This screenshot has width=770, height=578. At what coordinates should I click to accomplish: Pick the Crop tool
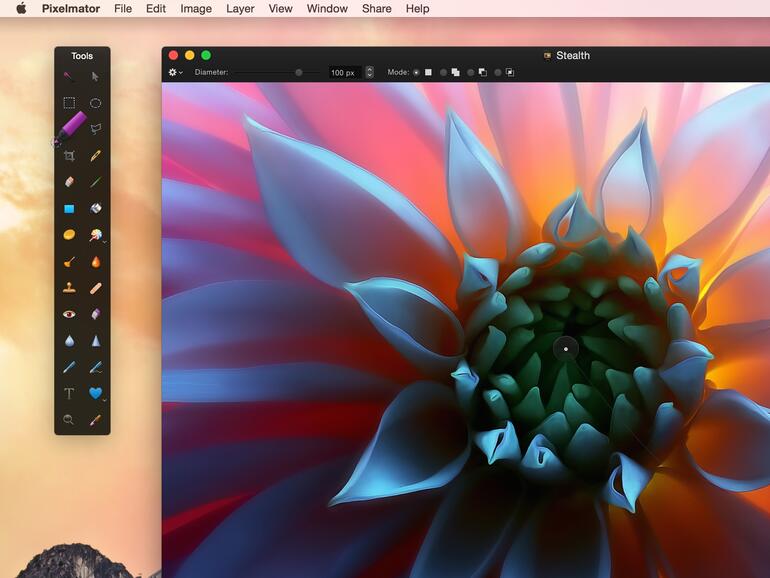[x=69, y=156]
